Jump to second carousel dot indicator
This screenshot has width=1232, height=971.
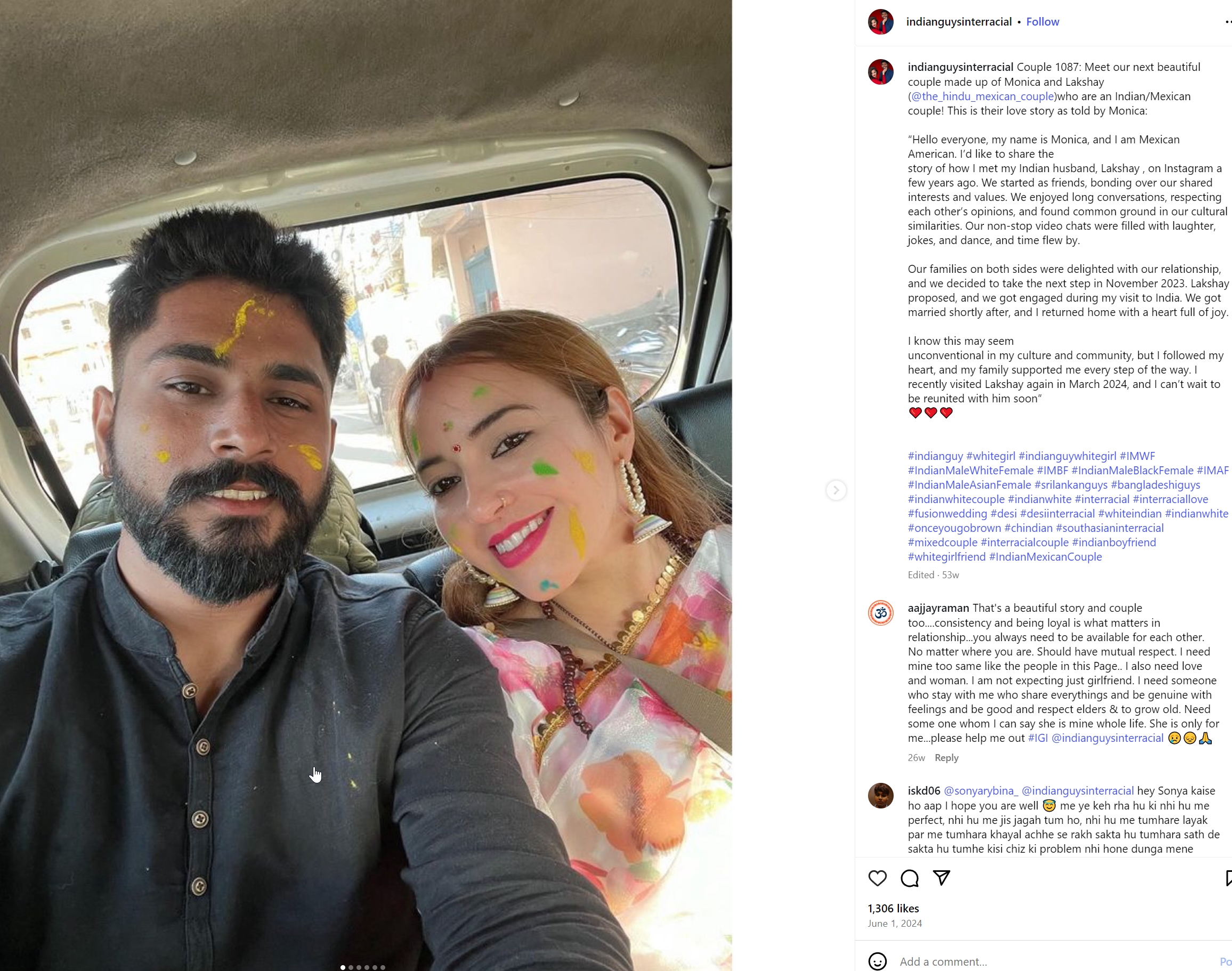(351, 967)
